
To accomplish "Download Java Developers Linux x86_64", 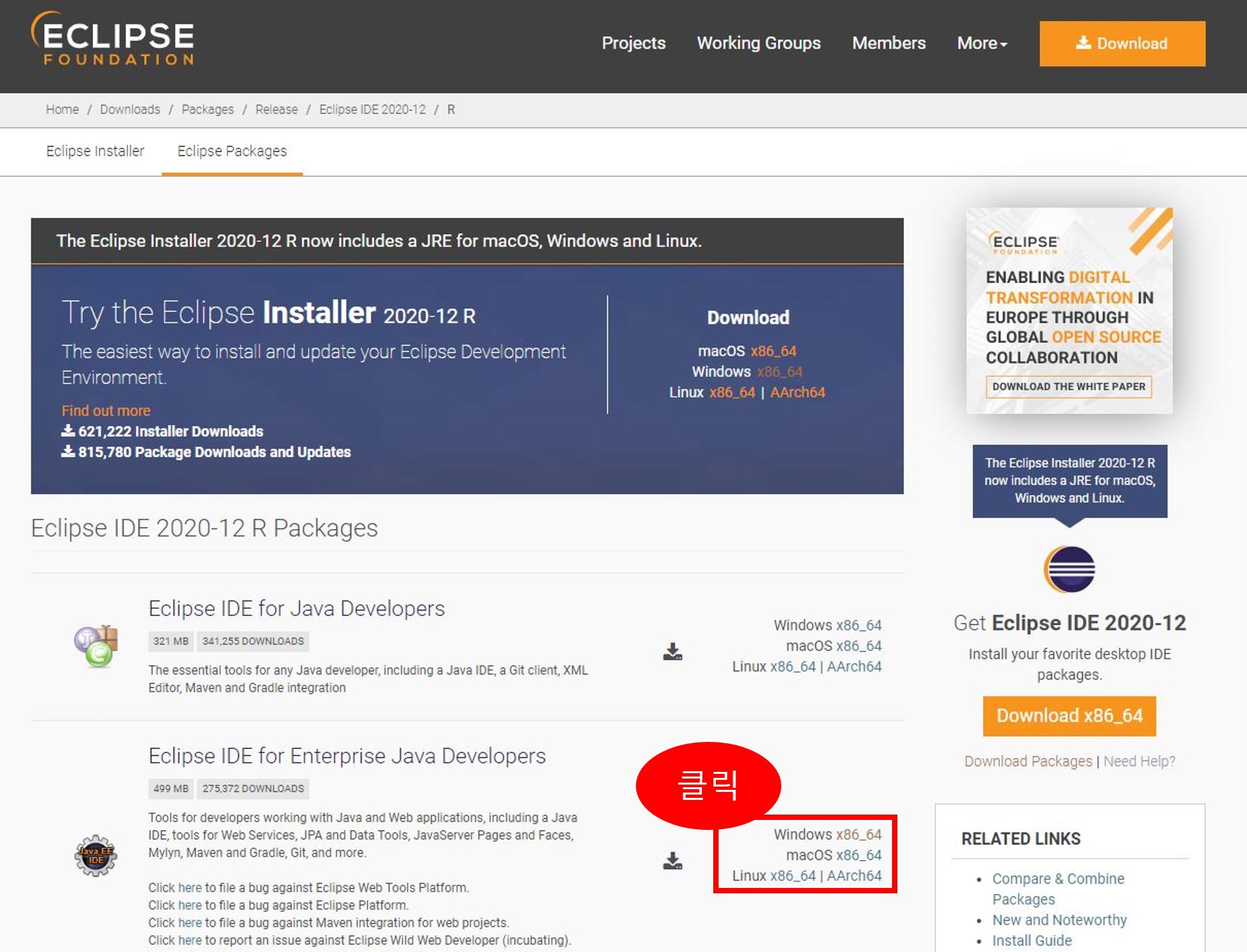I will pyautogui.click(x=793, y=666).
